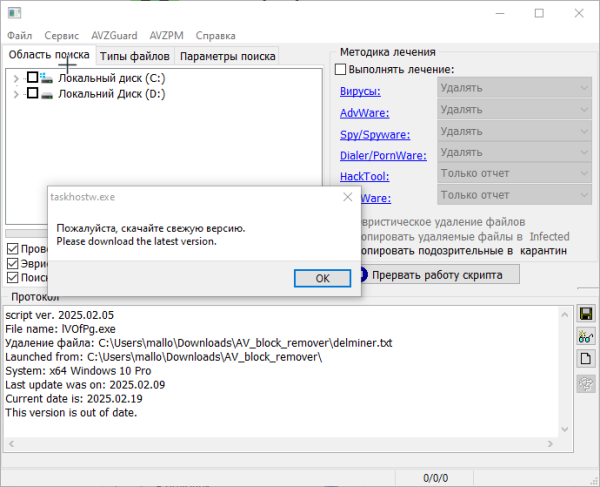This screenshot has width=600, height=487.
Task: Tick the Локальный диск (C:) checkbox
Action: 33,77
